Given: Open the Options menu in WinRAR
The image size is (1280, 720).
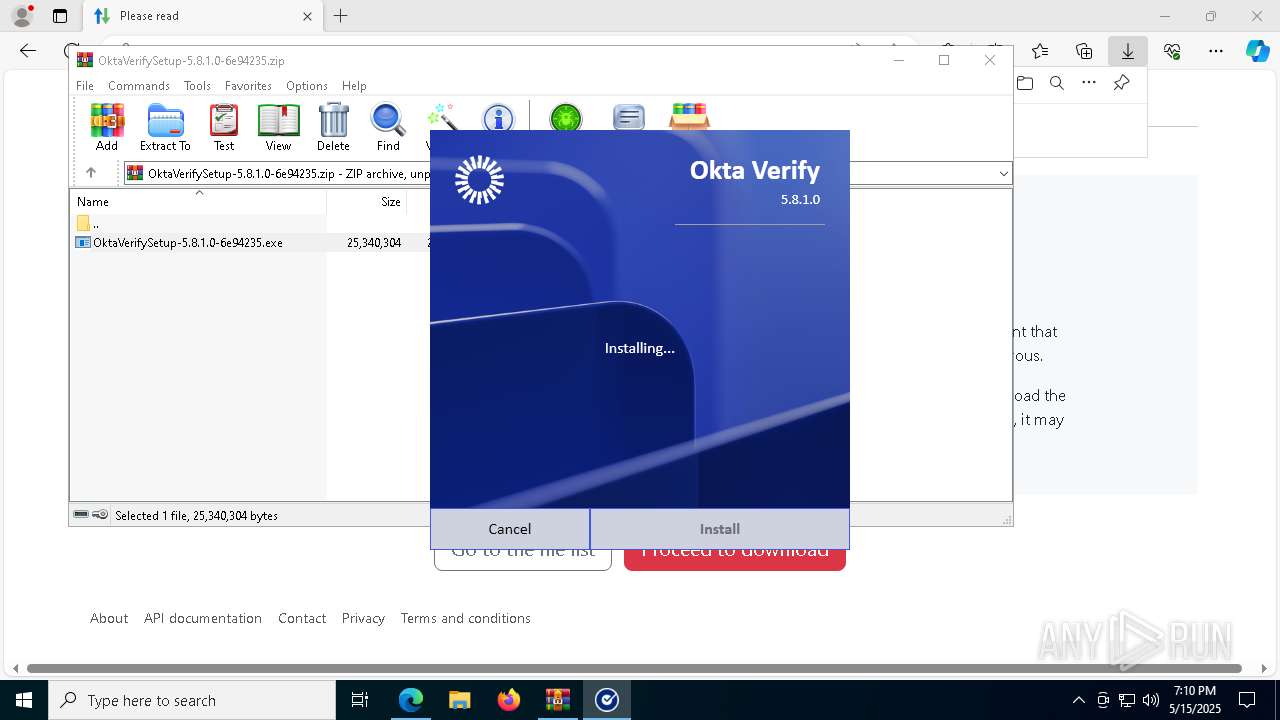Looking at the screenshot, I should click(x=307, y=86).
